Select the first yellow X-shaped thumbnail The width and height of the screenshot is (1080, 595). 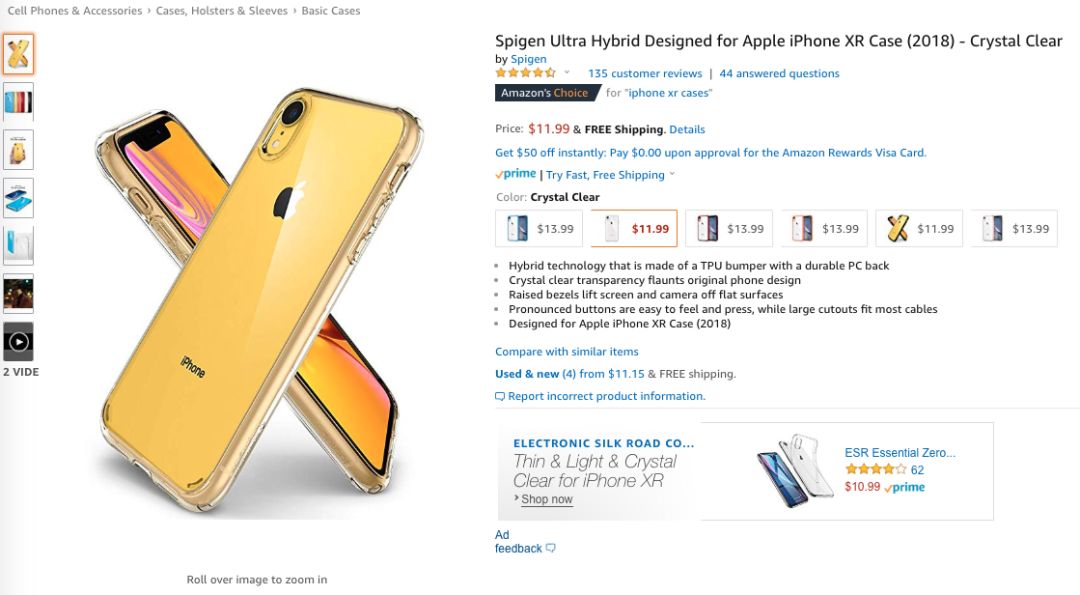[19, 54]
